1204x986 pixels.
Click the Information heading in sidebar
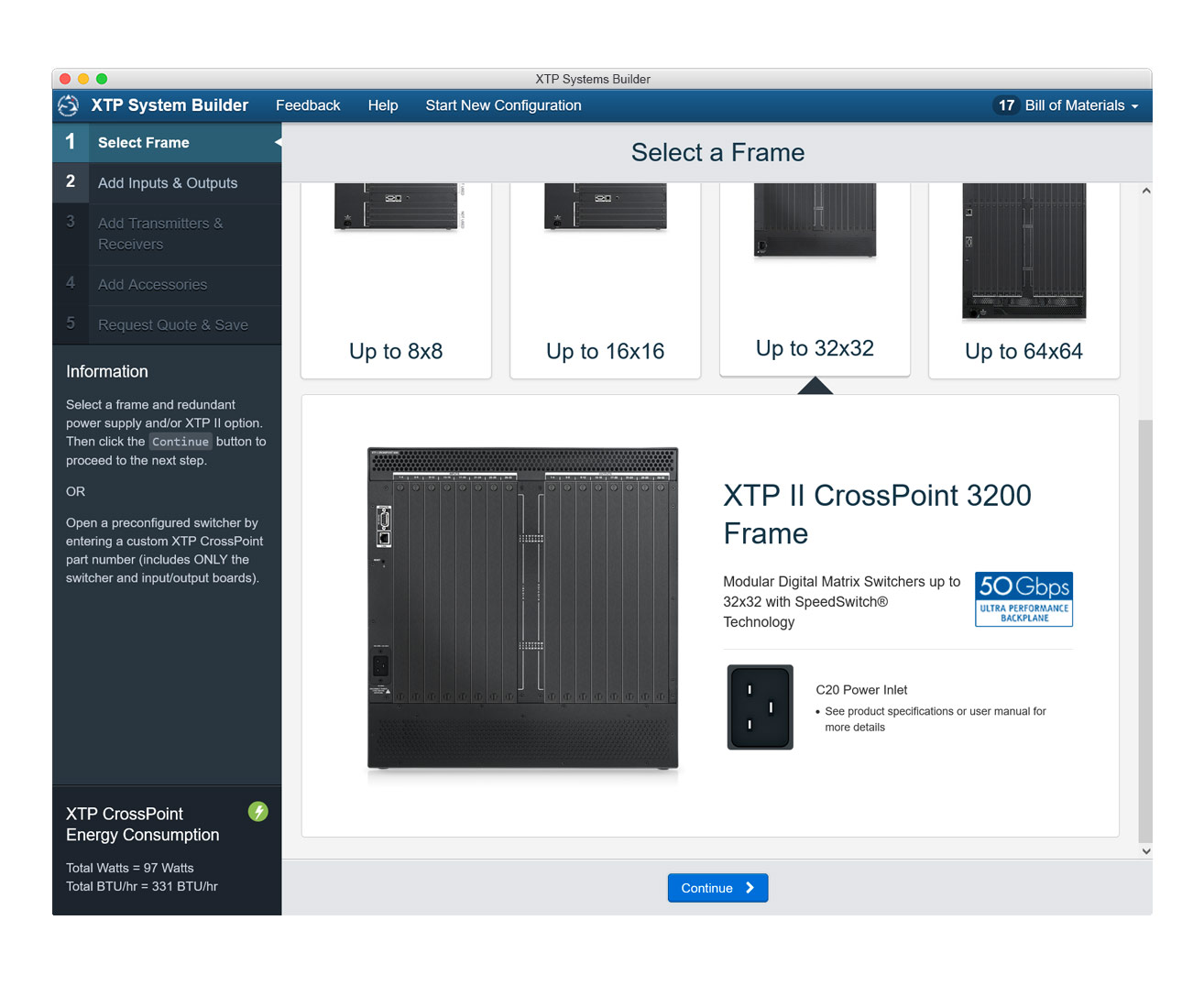107,371
